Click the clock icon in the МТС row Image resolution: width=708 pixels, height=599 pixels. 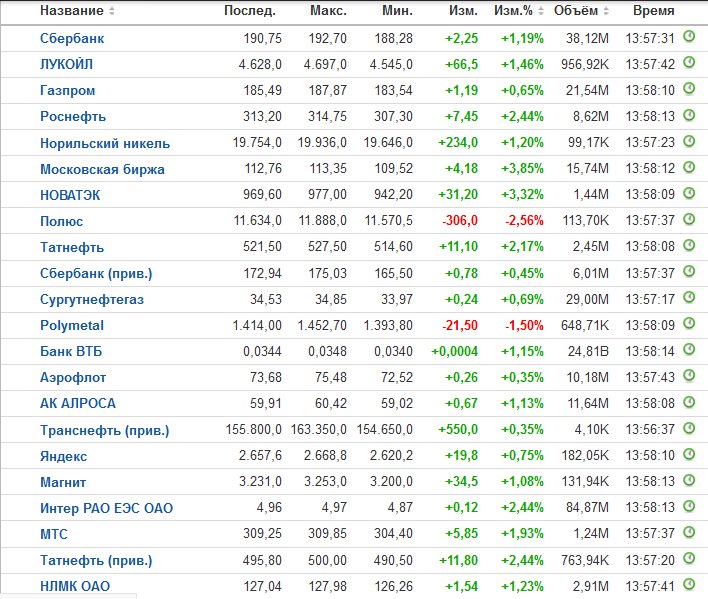tap(689, 532)
